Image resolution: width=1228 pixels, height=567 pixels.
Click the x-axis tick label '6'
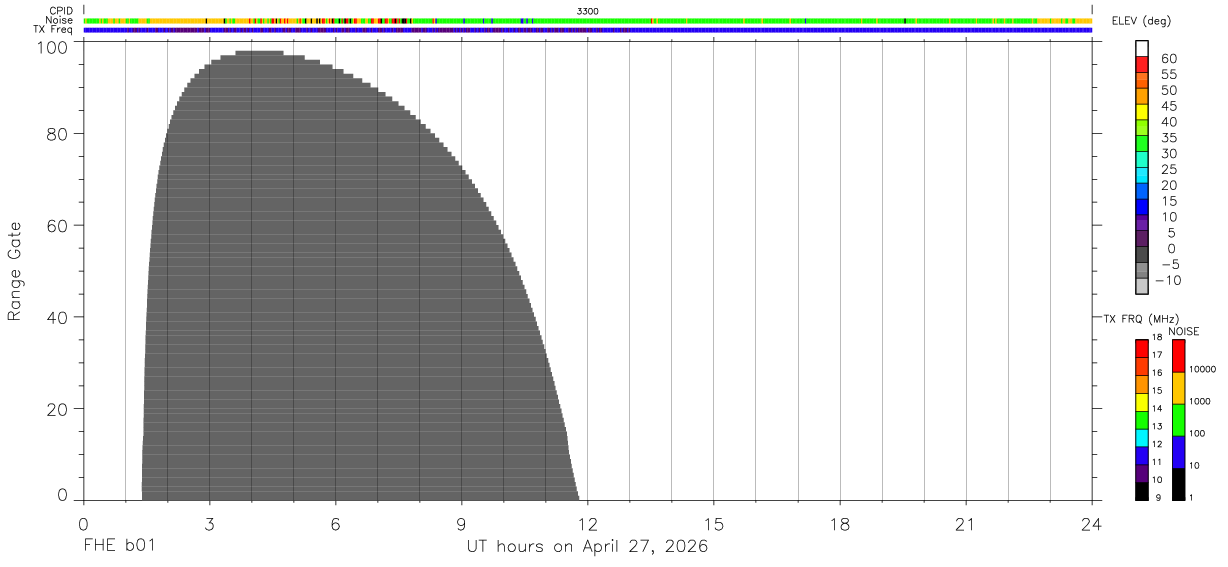tap(335, 524)
